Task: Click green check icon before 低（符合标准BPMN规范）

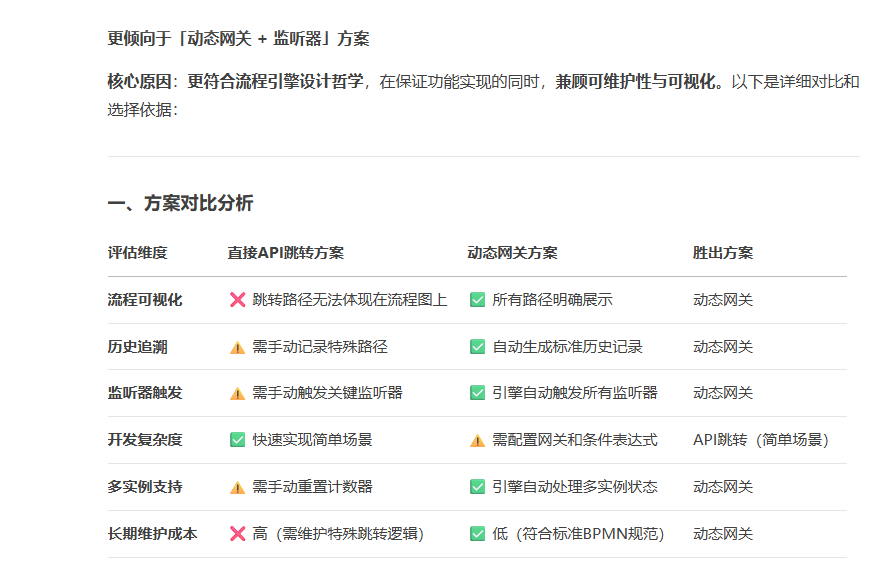Action: point(477,533)
